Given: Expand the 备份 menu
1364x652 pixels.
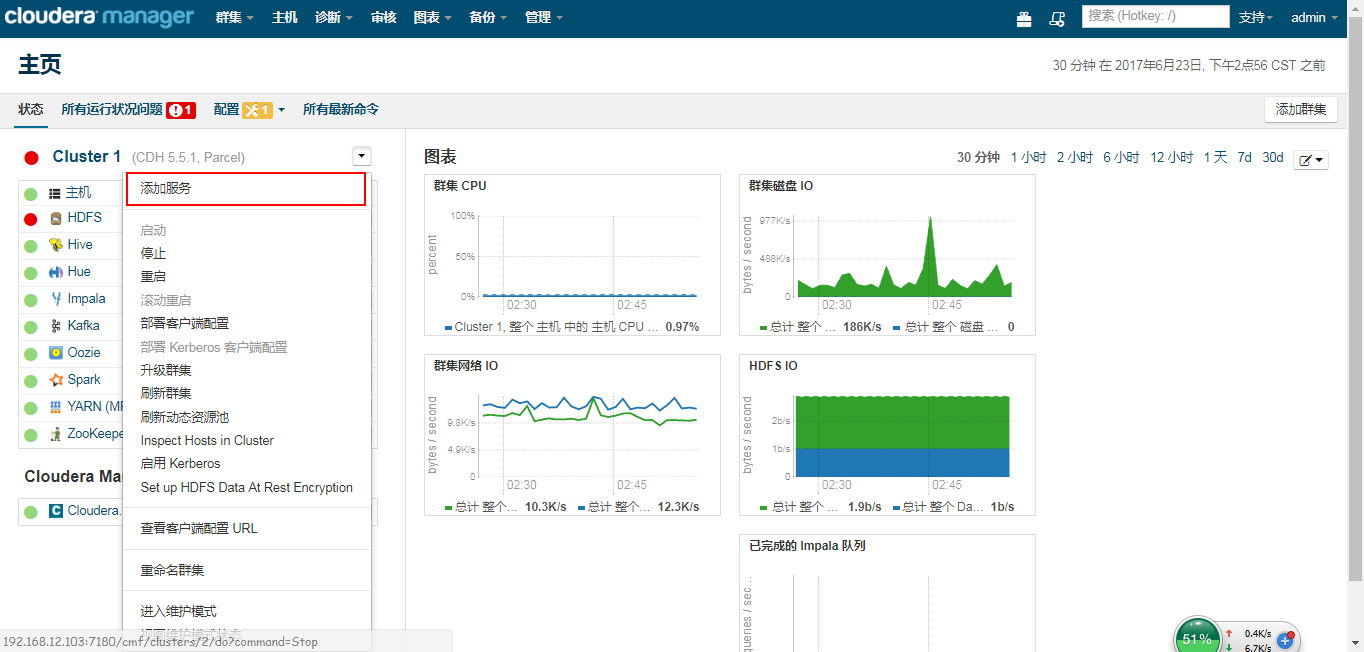Looking at the screenshot, I should (488, 18).
